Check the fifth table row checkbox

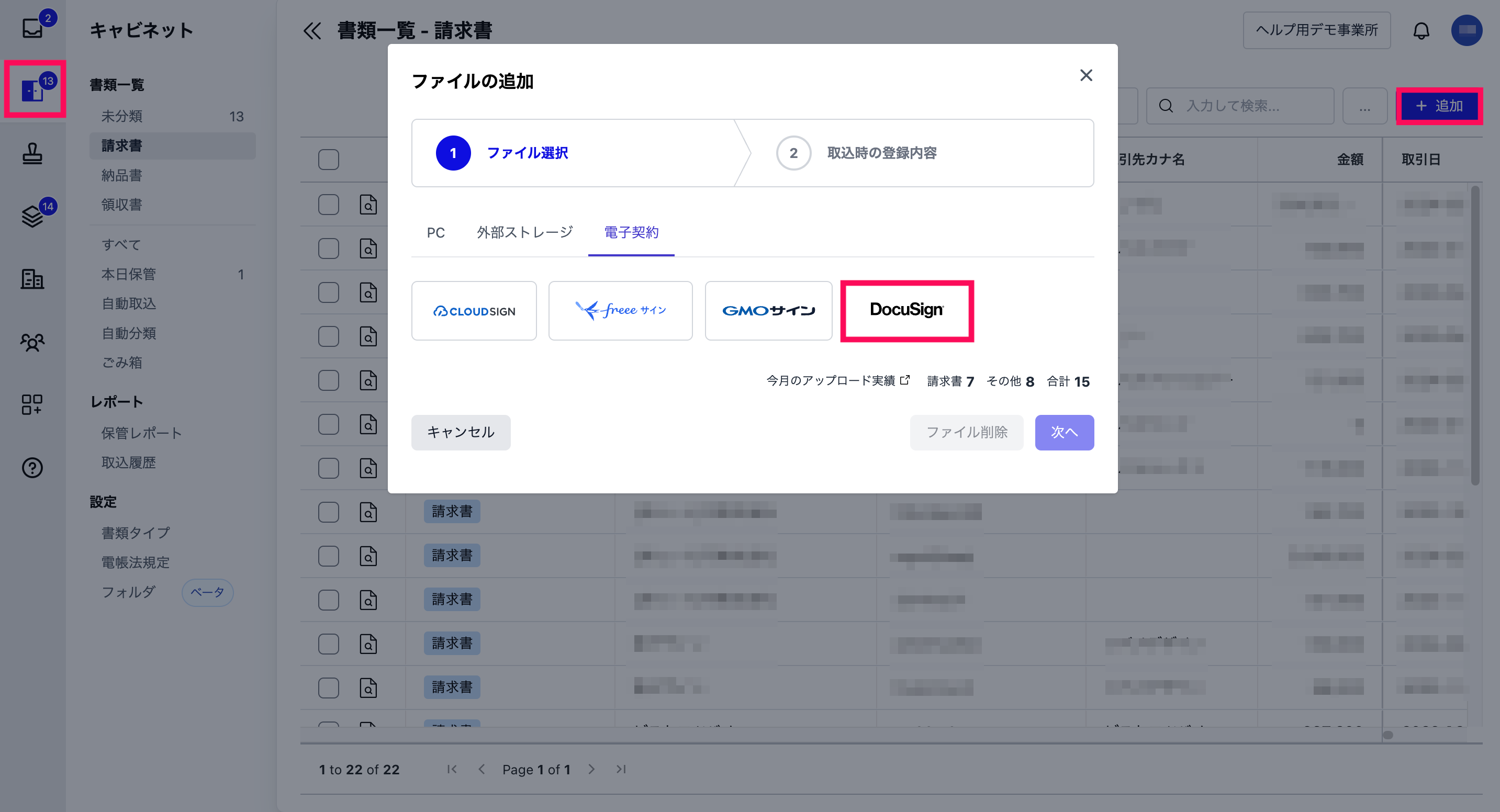tap(328, 381)
